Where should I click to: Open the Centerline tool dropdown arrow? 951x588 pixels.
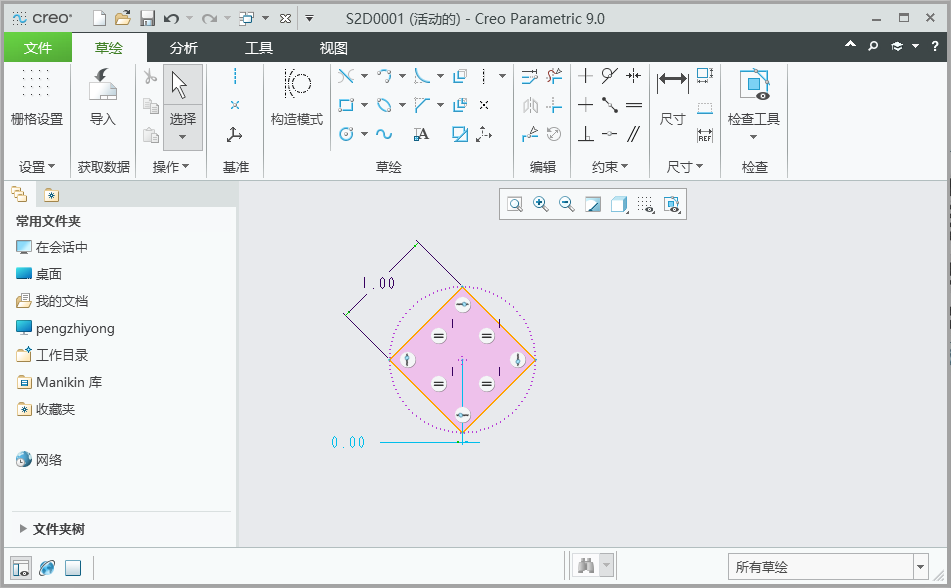pos(503,76)
